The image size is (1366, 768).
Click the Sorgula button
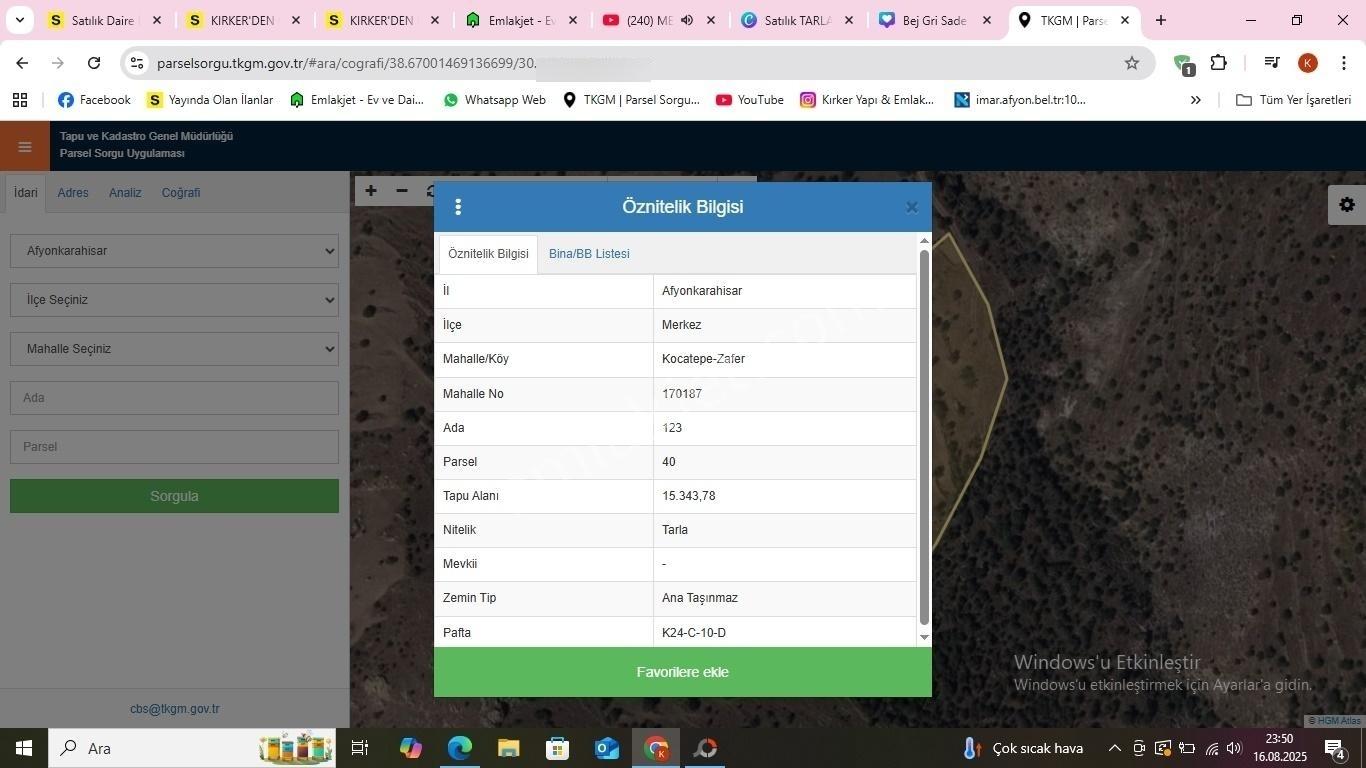pos(174,496)
